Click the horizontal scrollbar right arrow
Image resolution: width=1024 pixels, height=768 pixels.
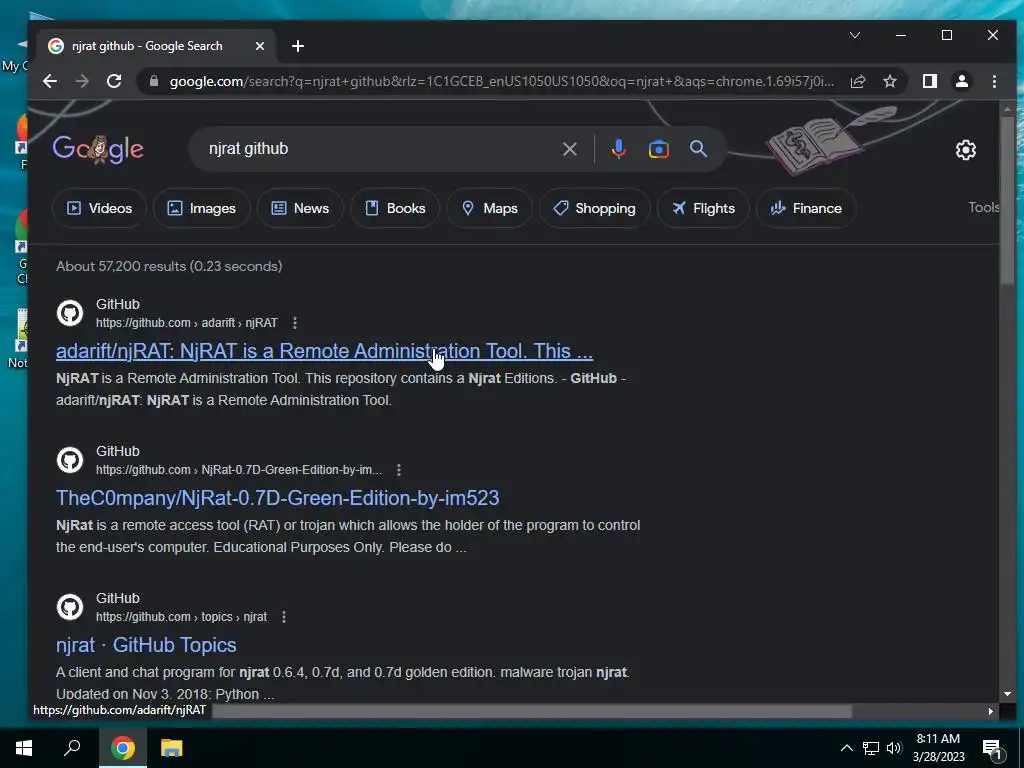(991, 711)
